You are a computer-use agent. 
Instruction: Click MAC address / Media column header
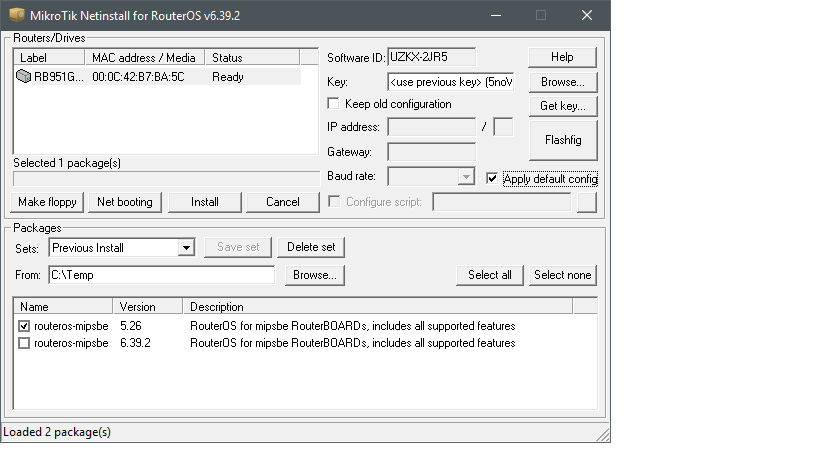pos(145,57)
